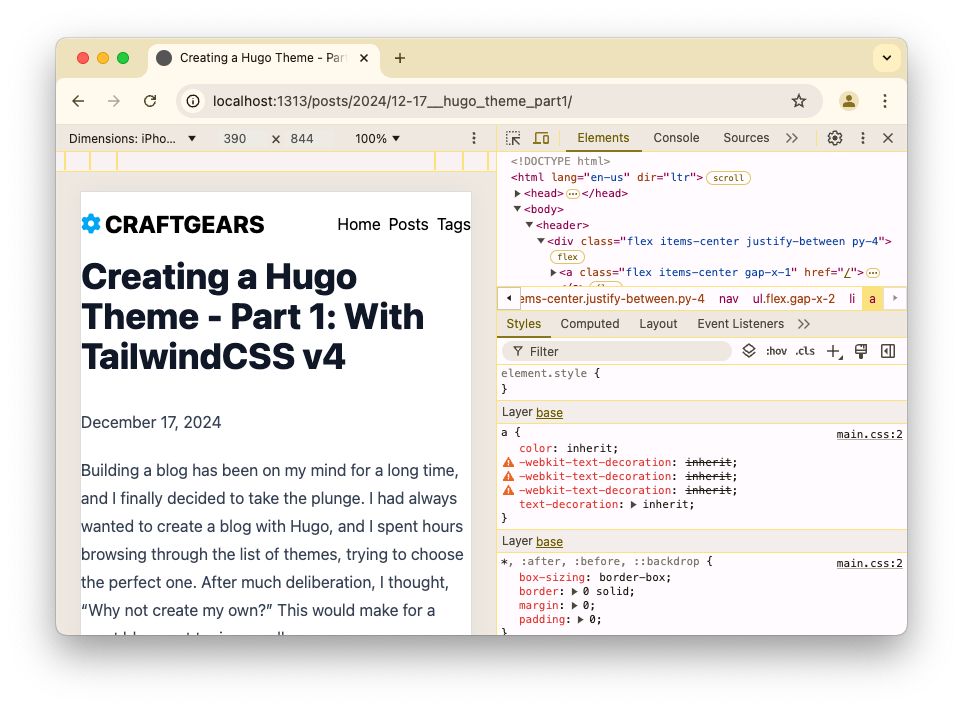963x709 pixels.
Task: Open the user profile avatar icon
Action: point(849,101)
